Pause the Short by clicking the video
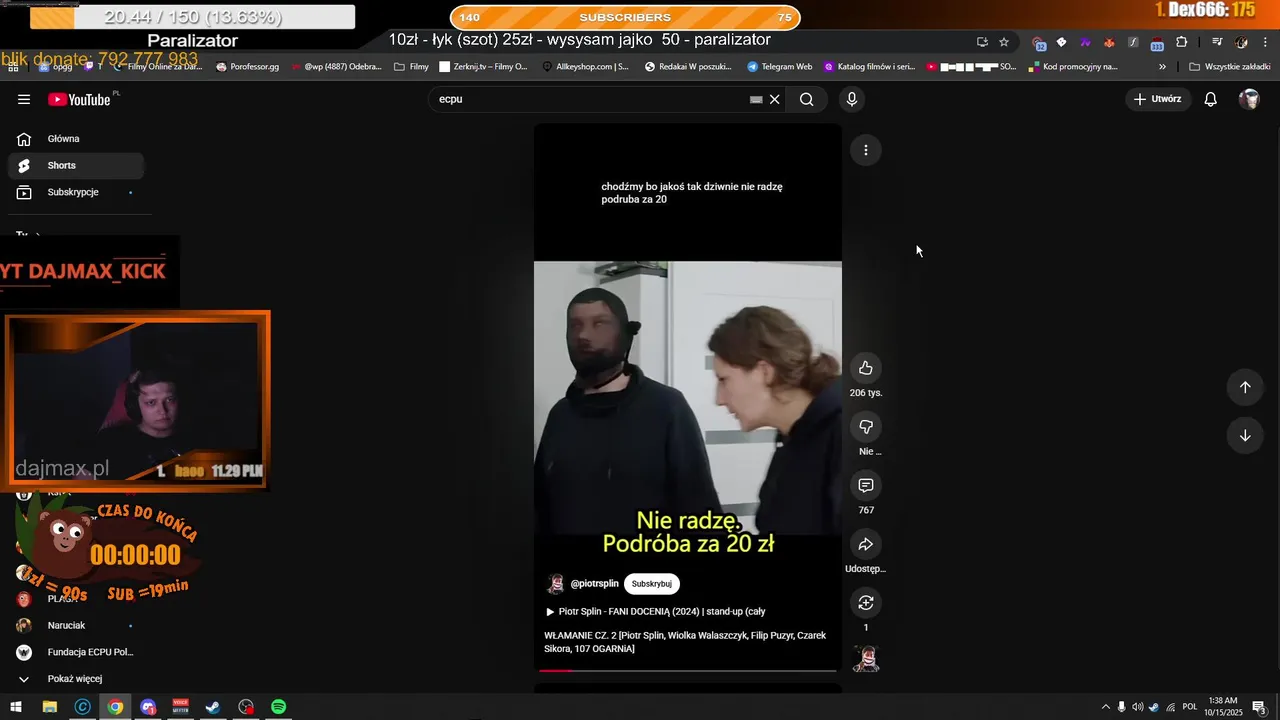 pyautogui.click(x=688, y=398)
